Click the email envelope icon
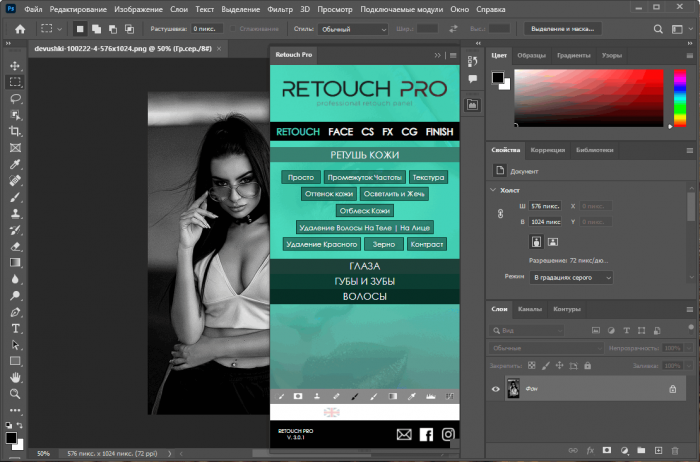The height and width of the screenshot is (462, 700). 404,434
